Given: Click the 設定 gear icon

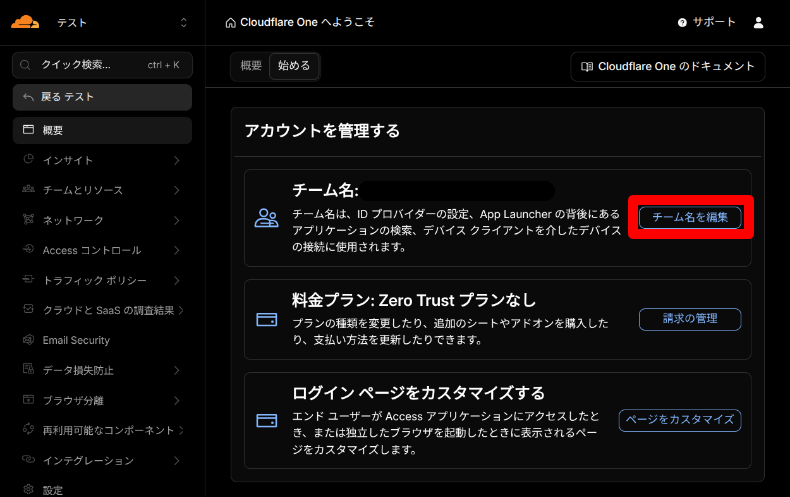Looking at the screenshot, I should click(x=29, y=489).
